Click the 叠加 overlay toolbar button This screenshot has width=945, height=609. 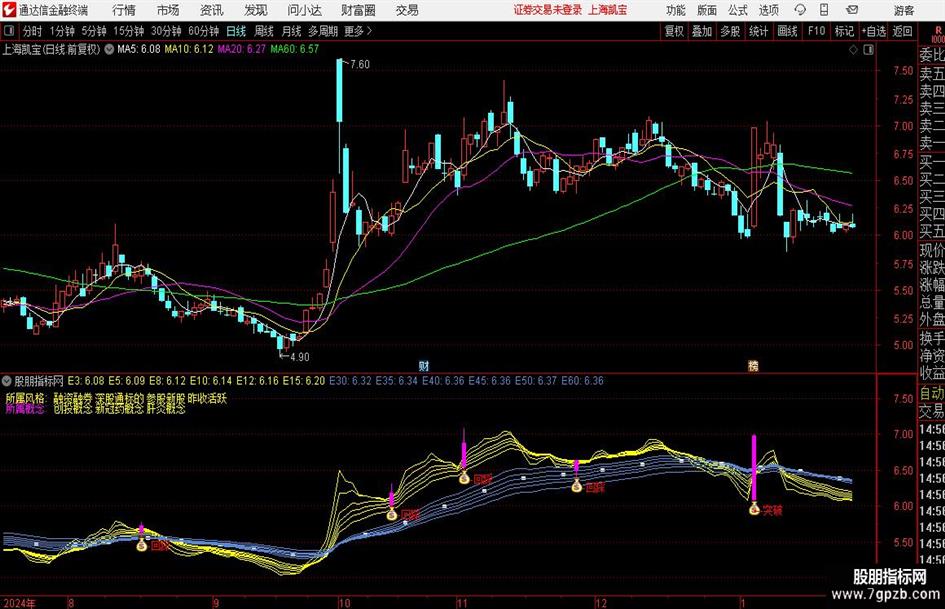702,31
